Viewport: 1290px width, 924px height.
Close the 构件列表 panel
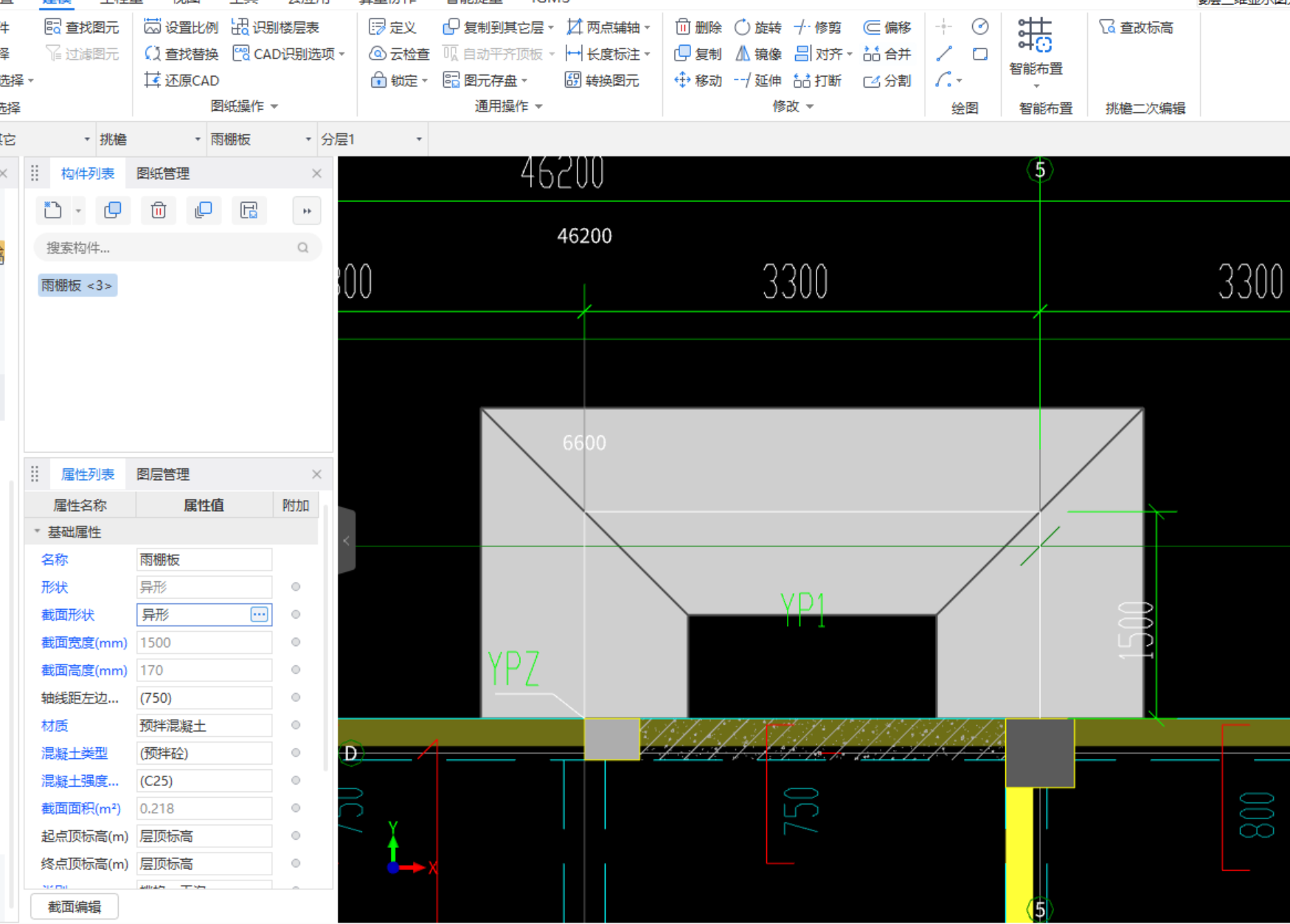tap(317, 173)
